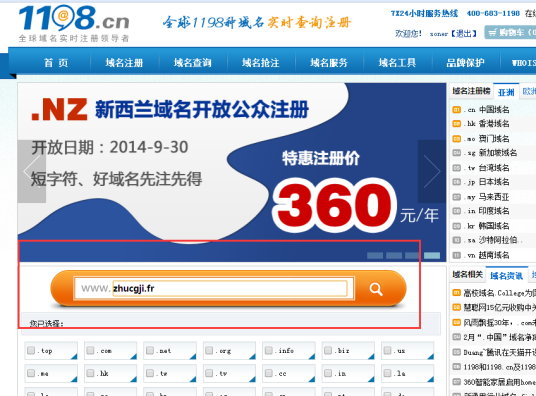
Task: Go to previous banner slide arrow
Action: pyautogui.click(x=32, y=171)
